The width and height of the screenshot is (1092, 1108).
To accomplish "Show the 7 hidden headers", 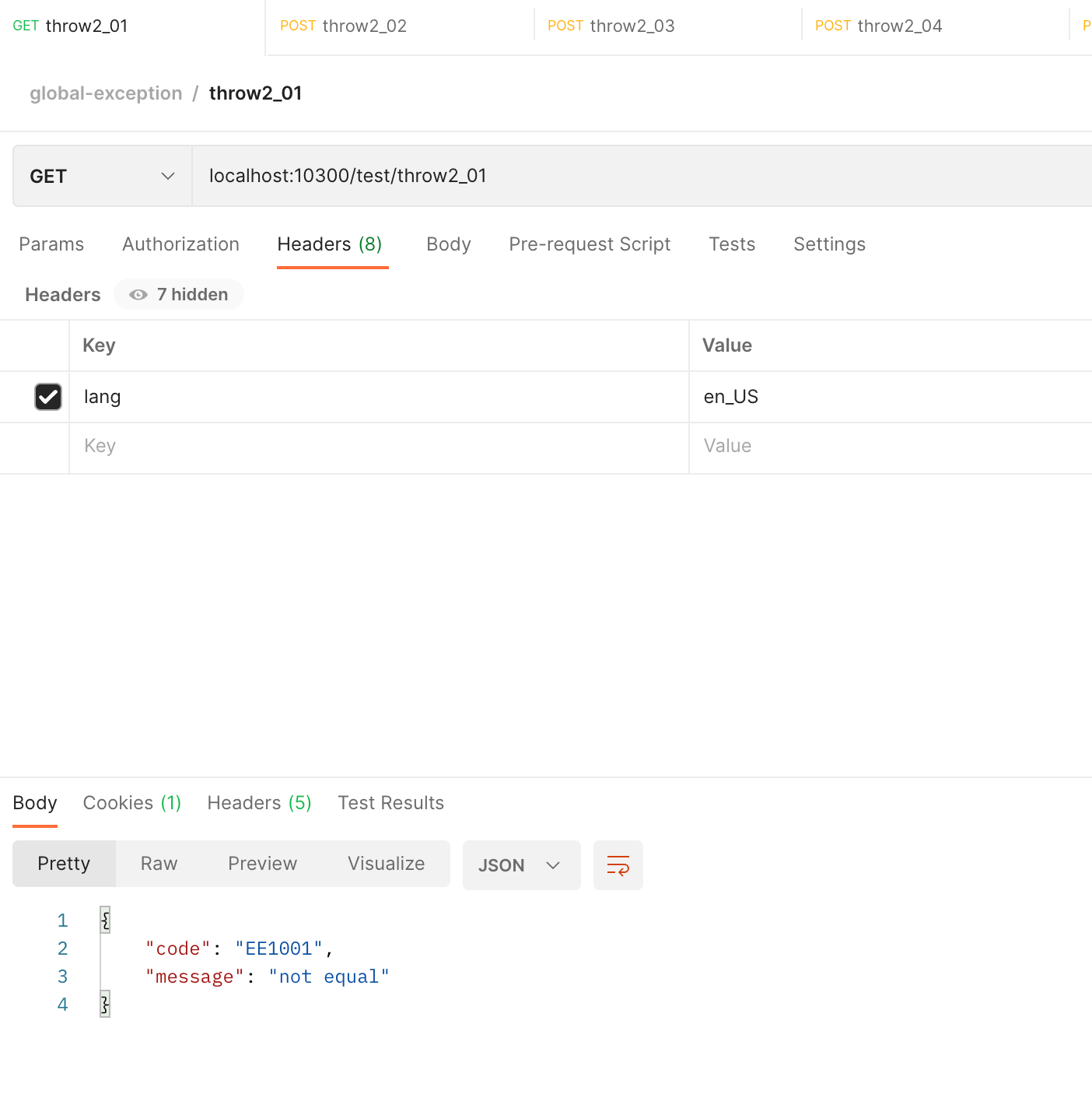I will click(179, 295).
